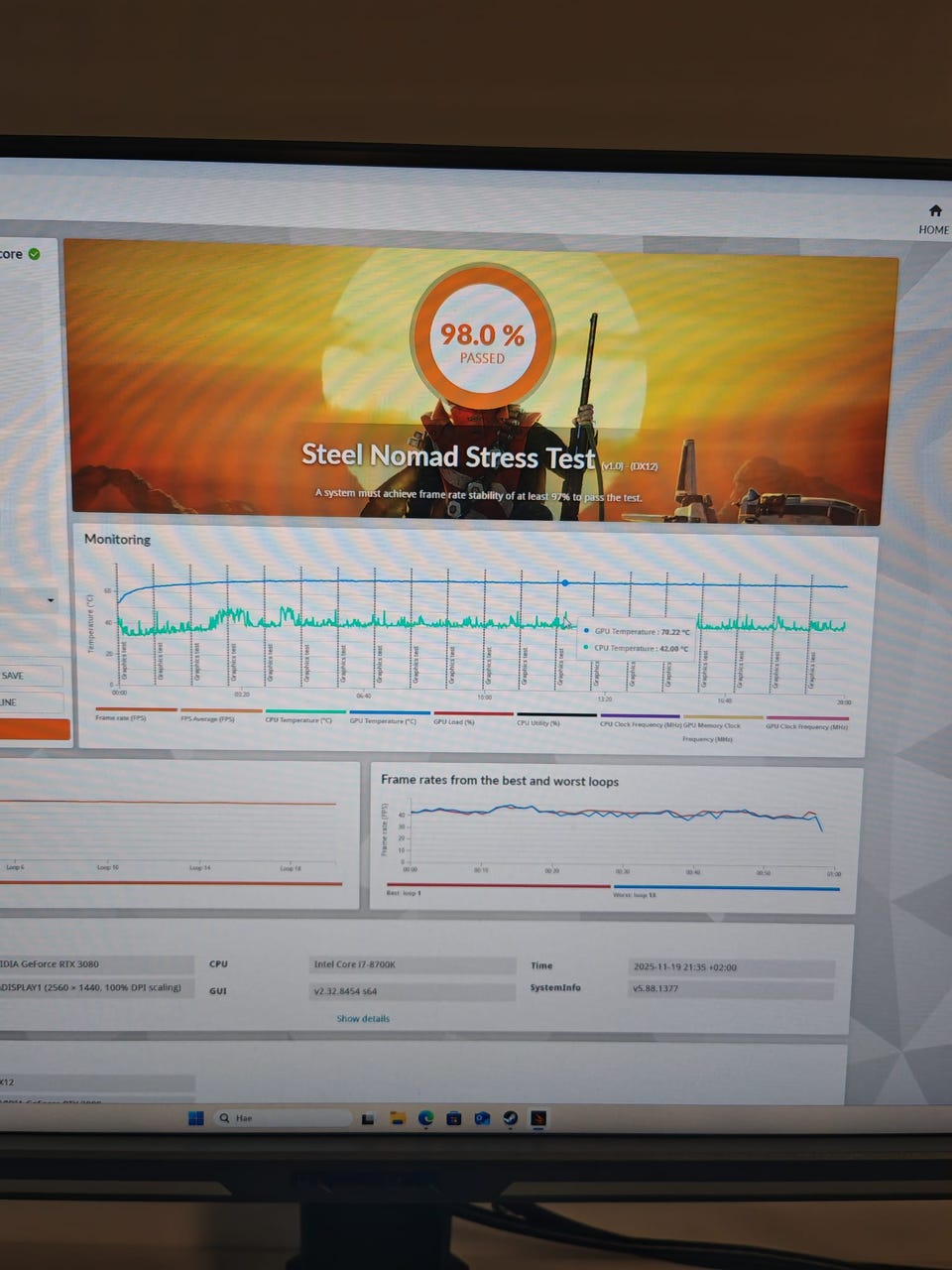Click the 'Loop 10' axis label
952x1270 pixels.
click(107, 867)
